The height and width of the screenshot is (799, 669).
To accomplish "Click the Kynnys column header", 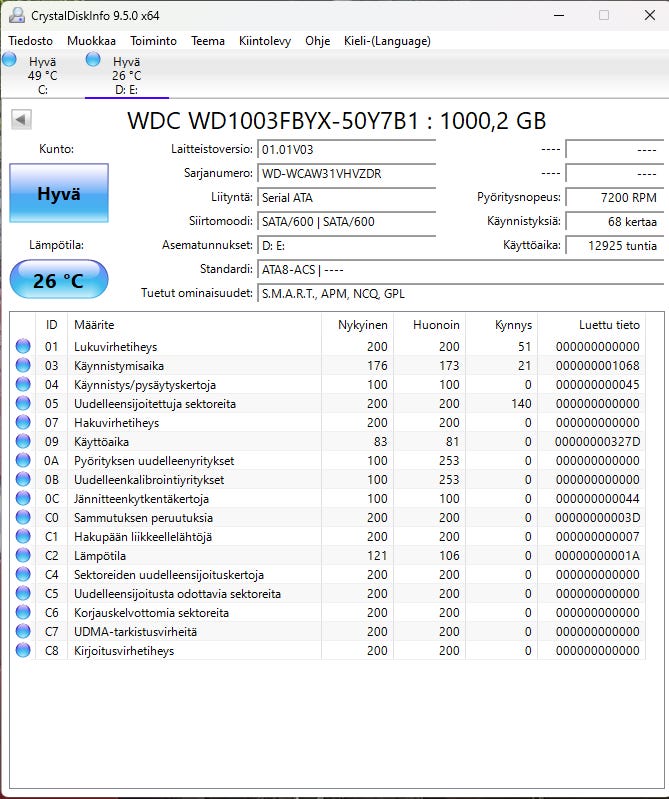I will pyautogui.click(x=501, y=325).
